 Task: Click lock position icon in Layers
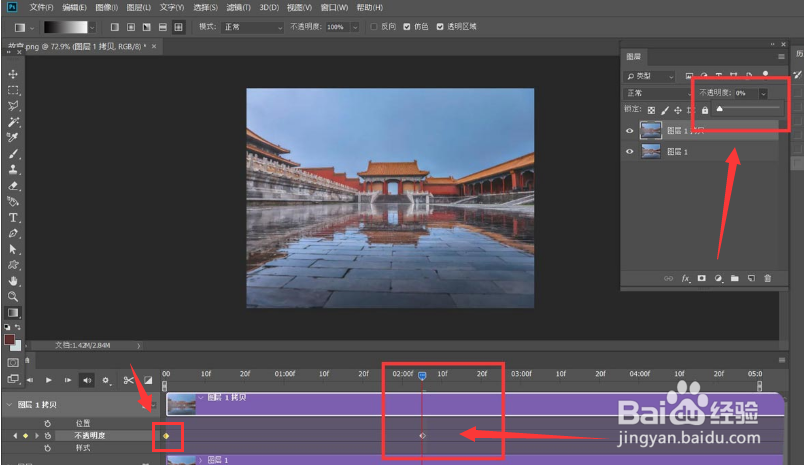click(x=678, y=110)
